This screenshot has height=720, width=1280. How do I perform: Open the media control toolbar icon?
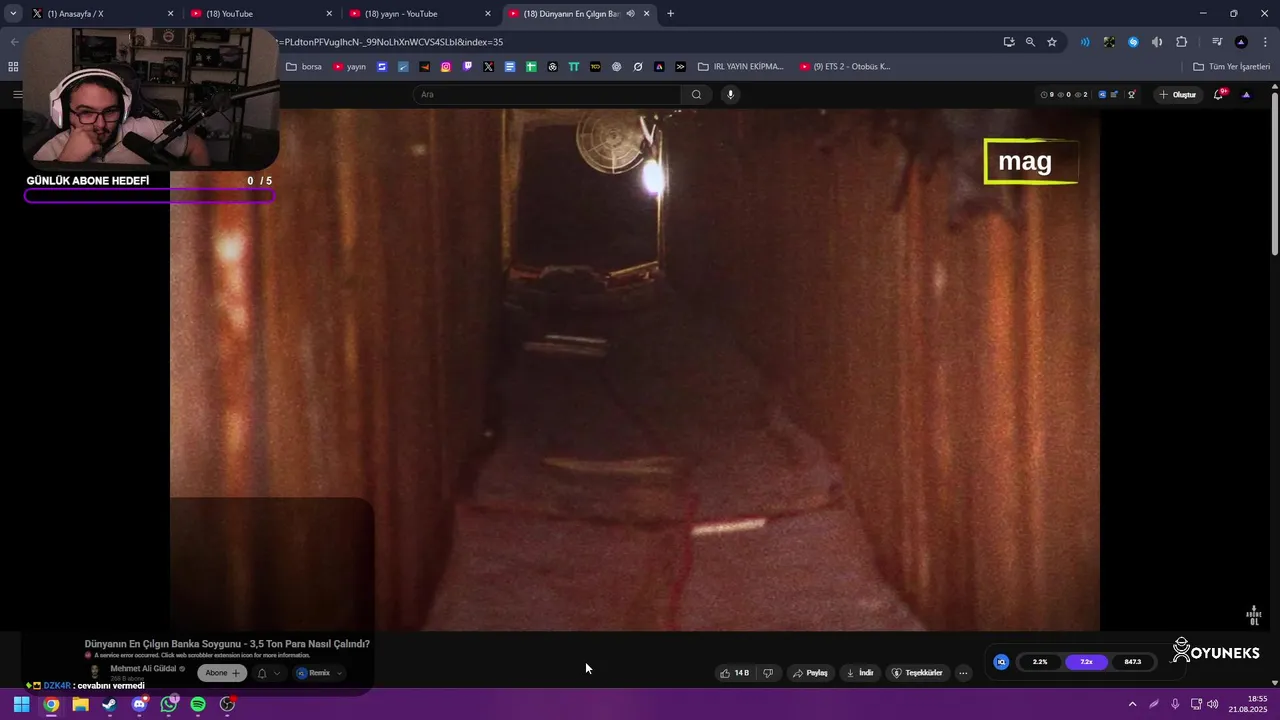point(1217,42)
